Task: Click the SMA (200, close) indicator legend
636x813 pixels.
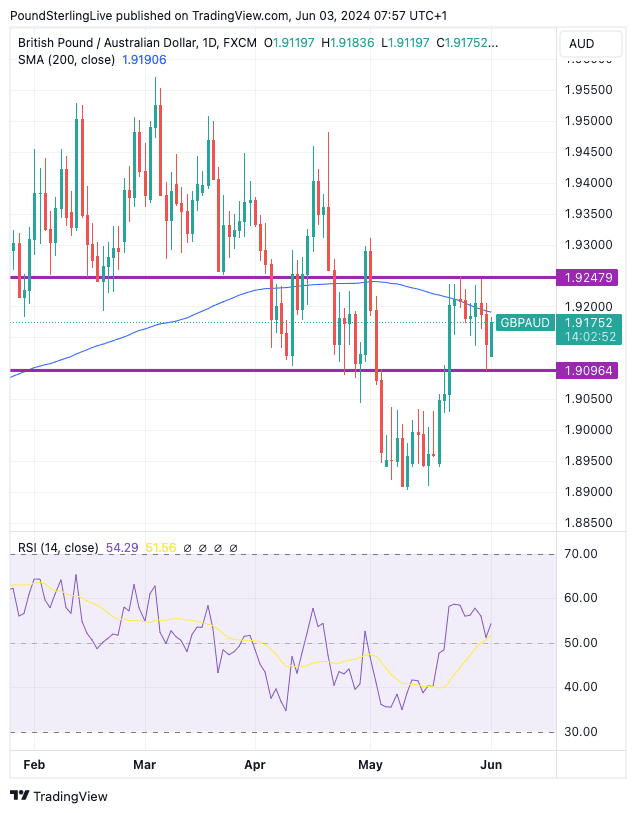Action: [x=67, y=59]
